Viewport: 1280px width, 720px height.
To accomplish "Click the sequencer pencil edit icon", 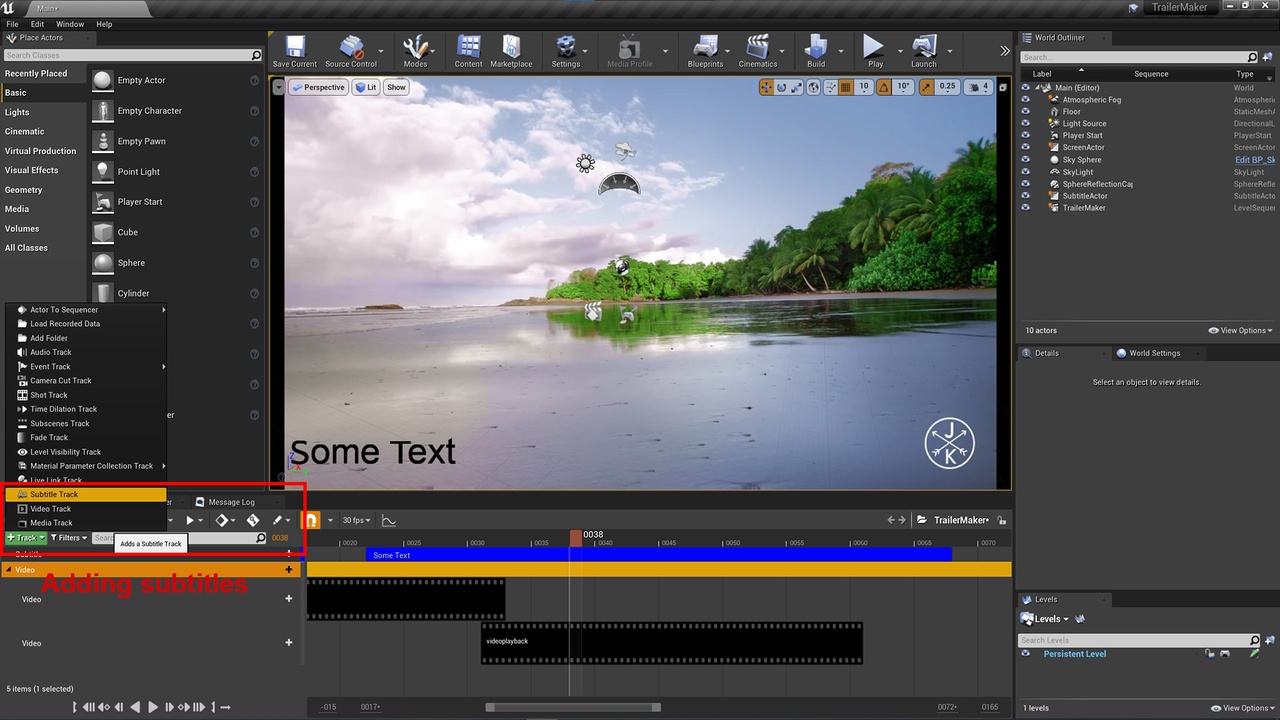I will [x=278, y=520].
